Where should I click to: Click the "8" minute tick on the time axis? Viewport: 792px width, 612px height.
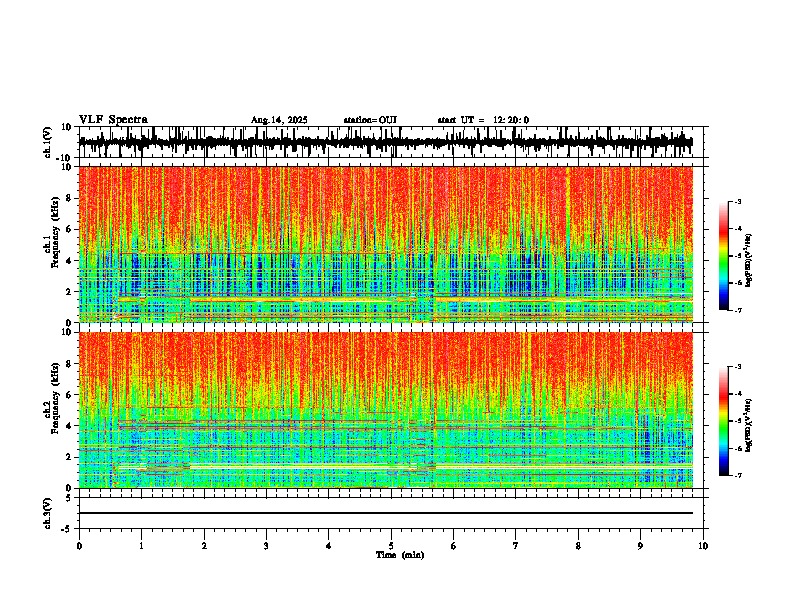(578, 546)
